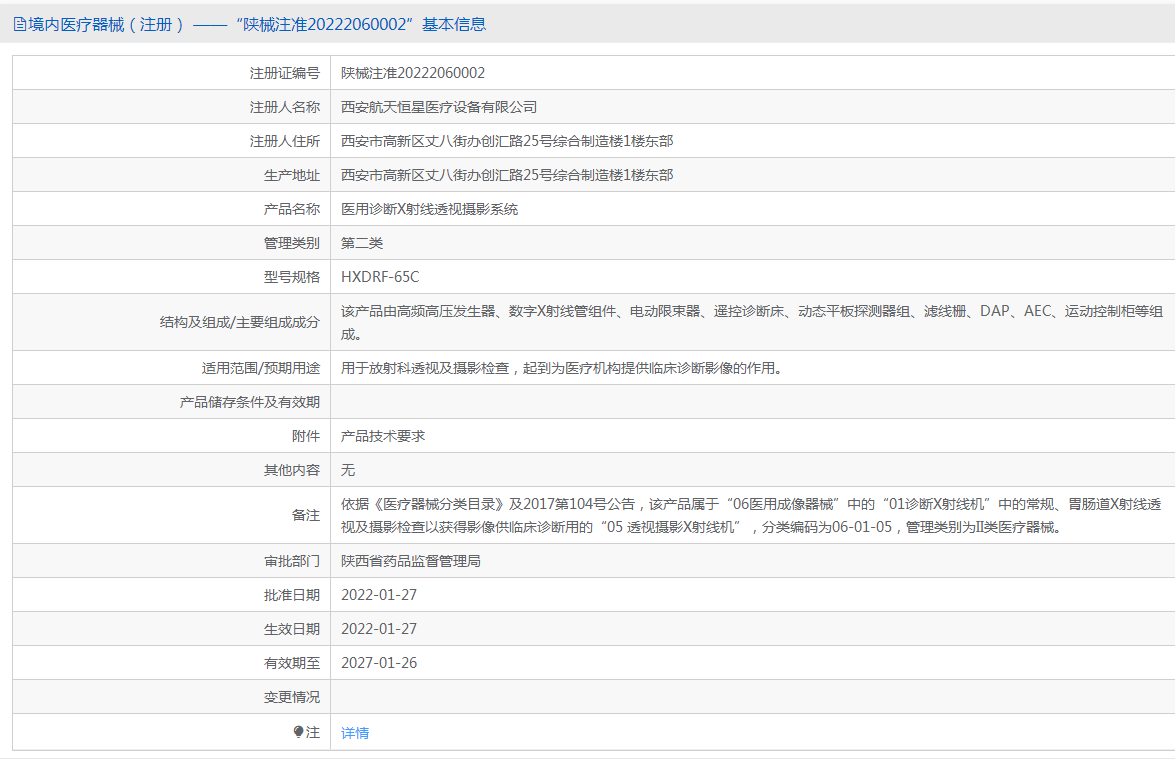Image resolution: width=1175 pixels, height=759 pixels.
Task: Click 2022-01-27 in the 批准日期 row
Action: [x=378, y=595]
